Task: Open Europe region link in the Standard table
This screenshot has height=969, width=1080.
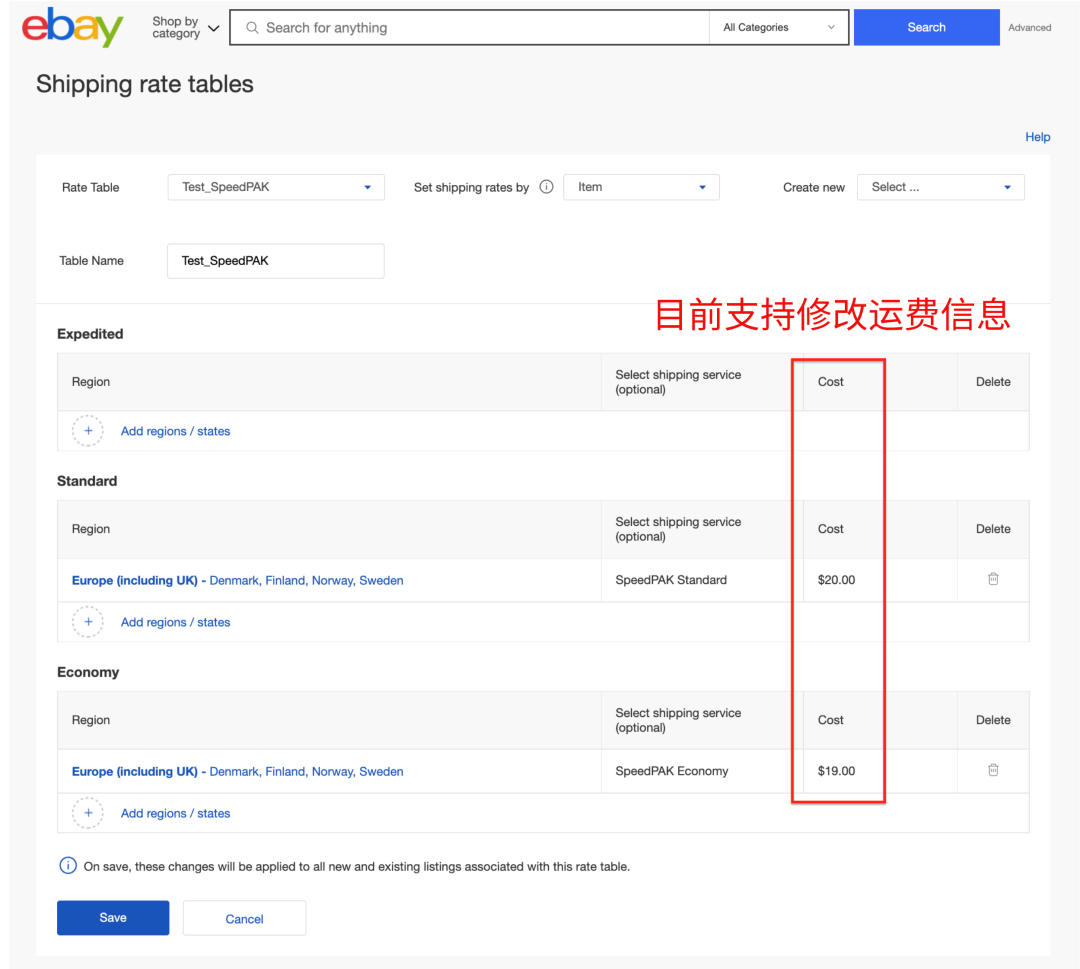Action: 238,581
